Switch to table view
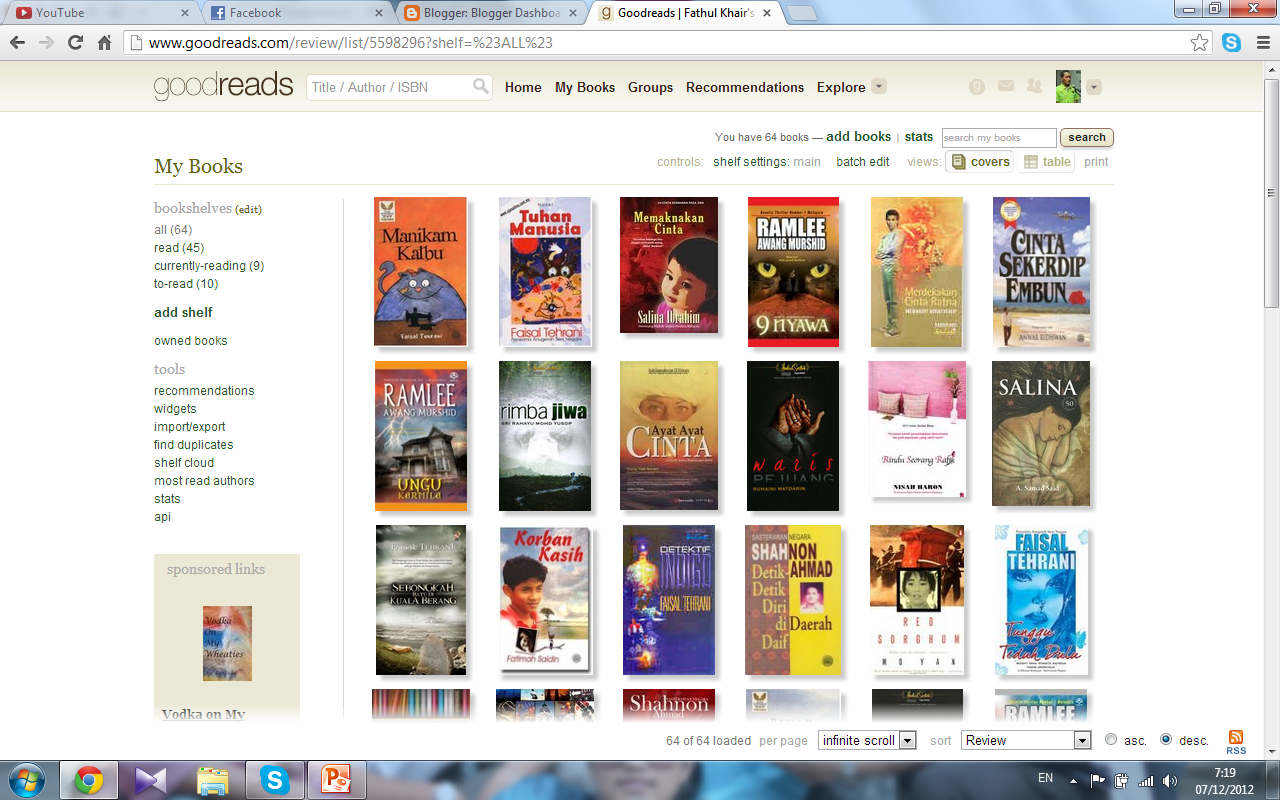1280x800 pixels. [x=1047, y=162]
